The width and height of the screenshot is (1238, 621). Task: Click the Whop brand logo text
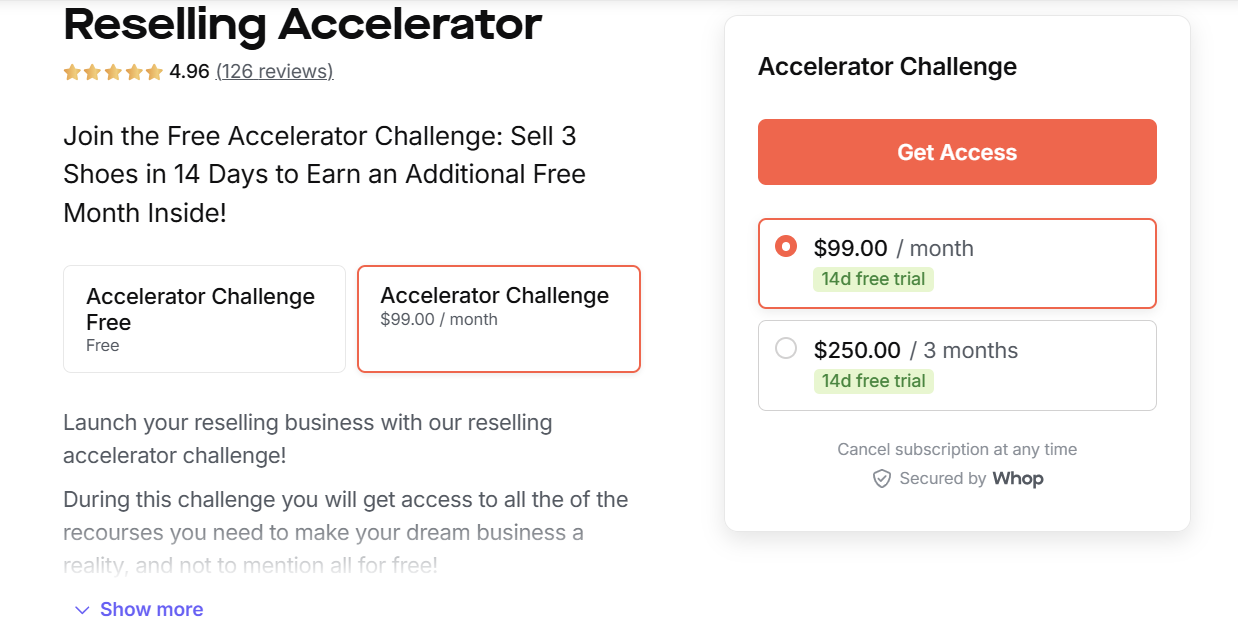coord(1017,479)
